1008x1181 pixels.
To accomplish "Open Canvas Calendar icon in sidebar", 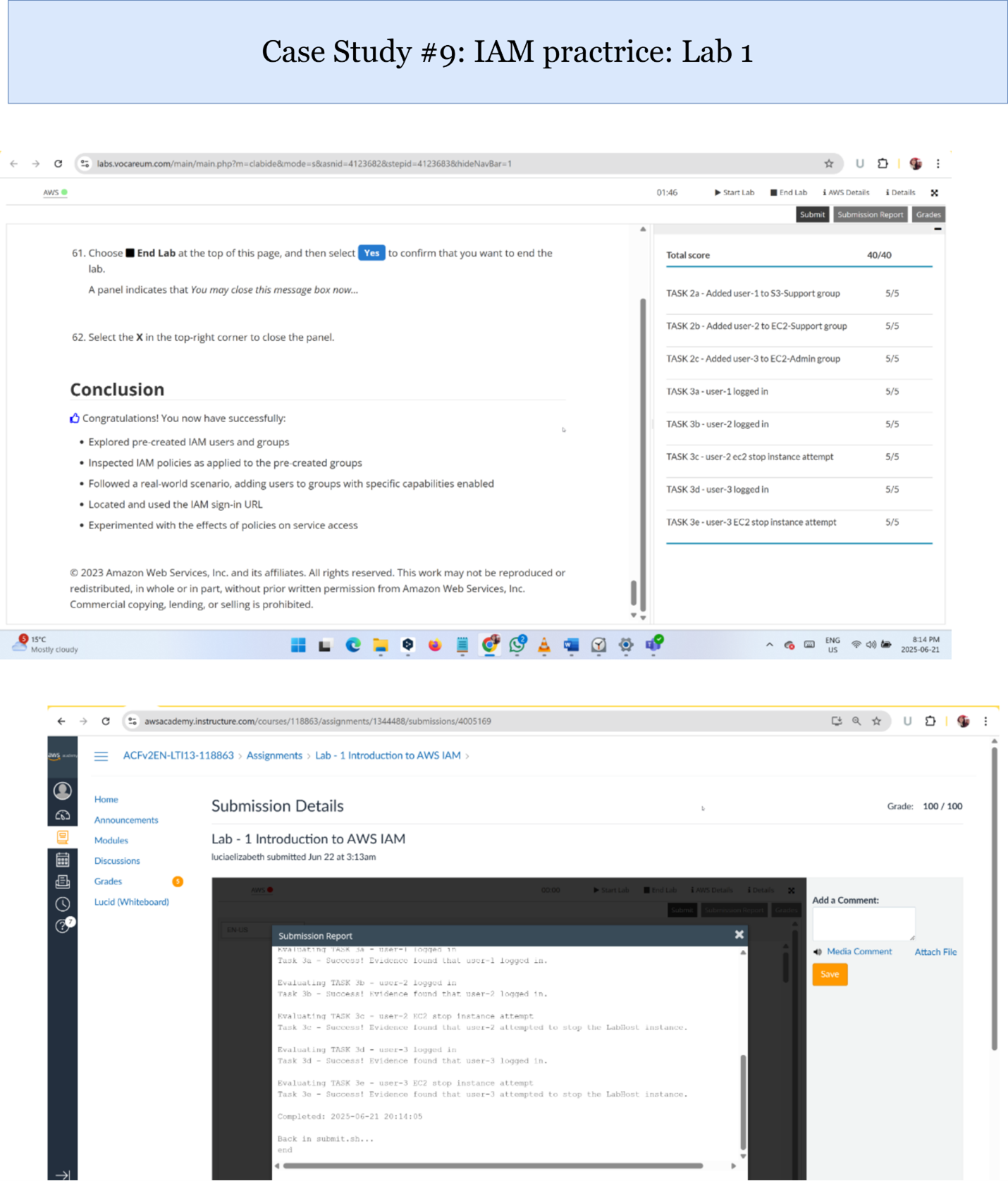I will pyautogui.click(x=63, y=860).
